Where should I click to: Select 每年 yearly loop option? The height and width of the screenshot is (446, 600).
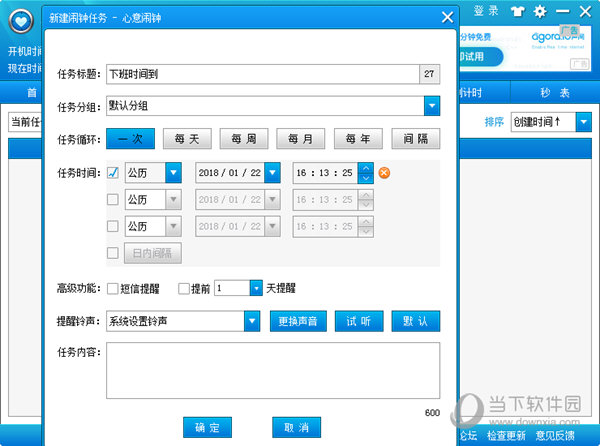coord(358,139)
